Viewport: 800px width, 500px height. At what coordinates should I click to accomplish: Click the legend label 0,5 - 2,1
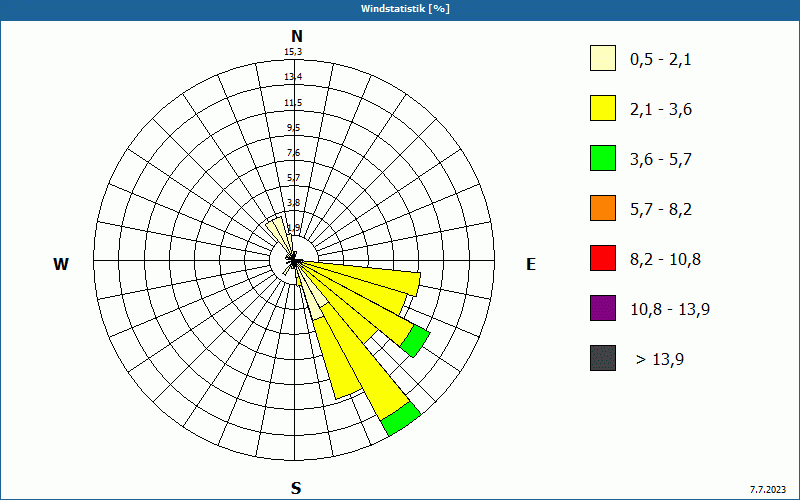(661, 60)
